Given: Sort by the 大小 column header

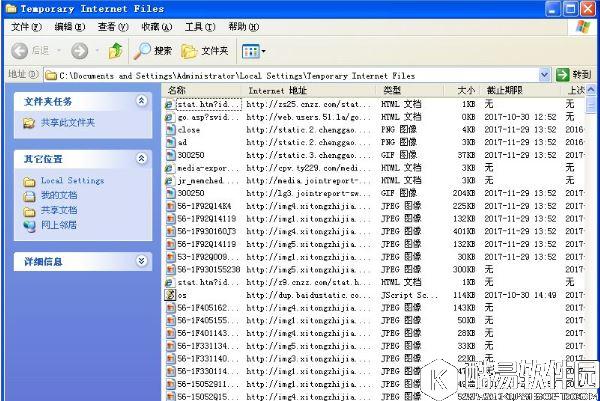Looking at the screenshot, I should [461, 90].
